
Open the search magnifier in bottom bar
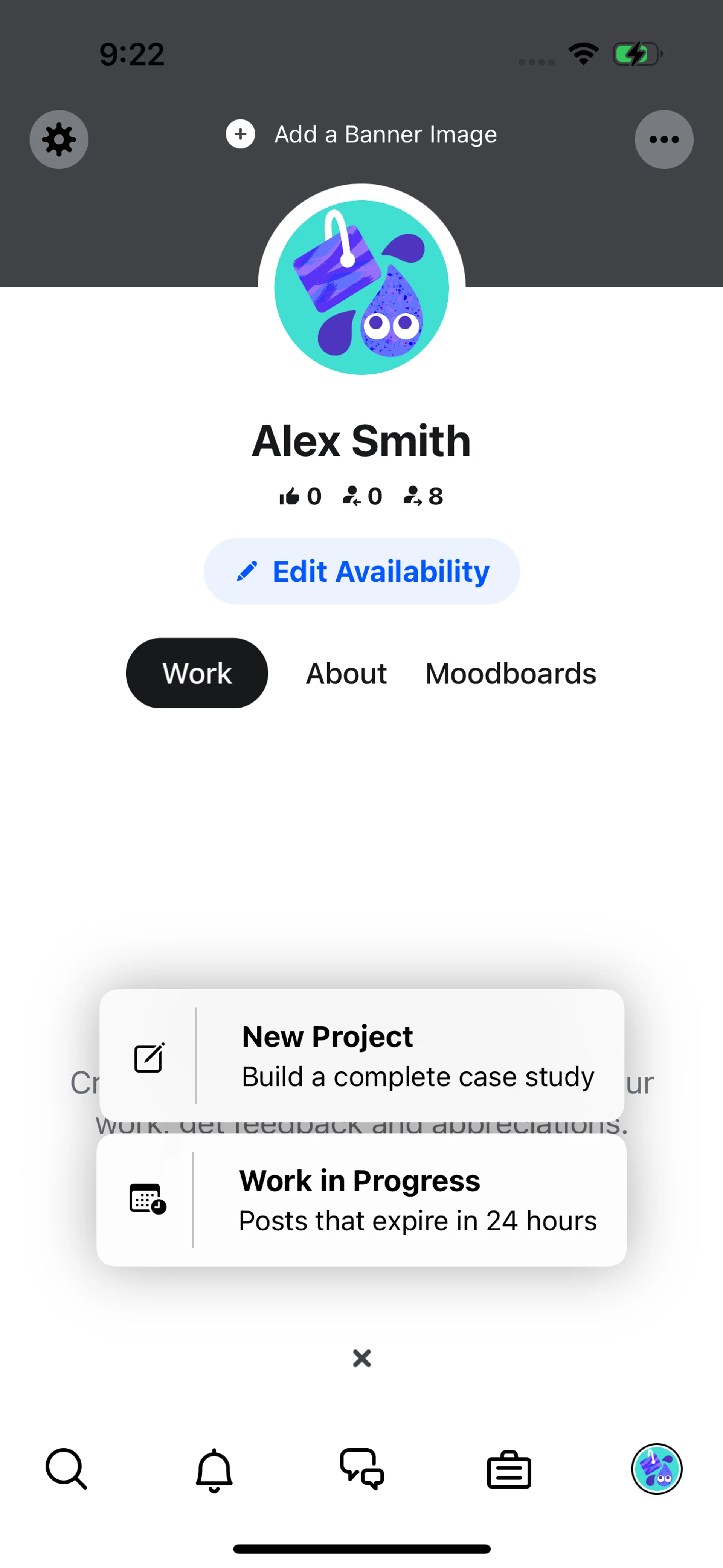[x=66, y=1469]
